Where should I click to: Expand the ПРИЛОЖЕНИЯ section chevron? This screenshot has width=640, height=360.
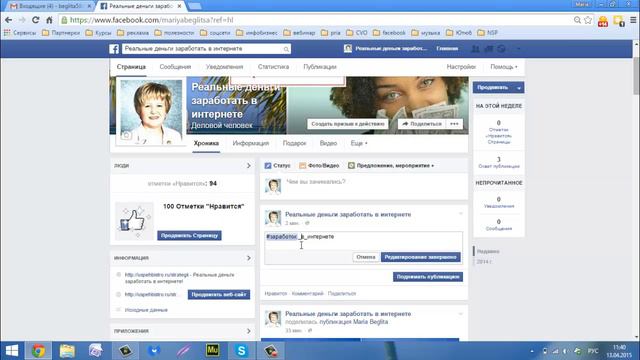(249, 331)
